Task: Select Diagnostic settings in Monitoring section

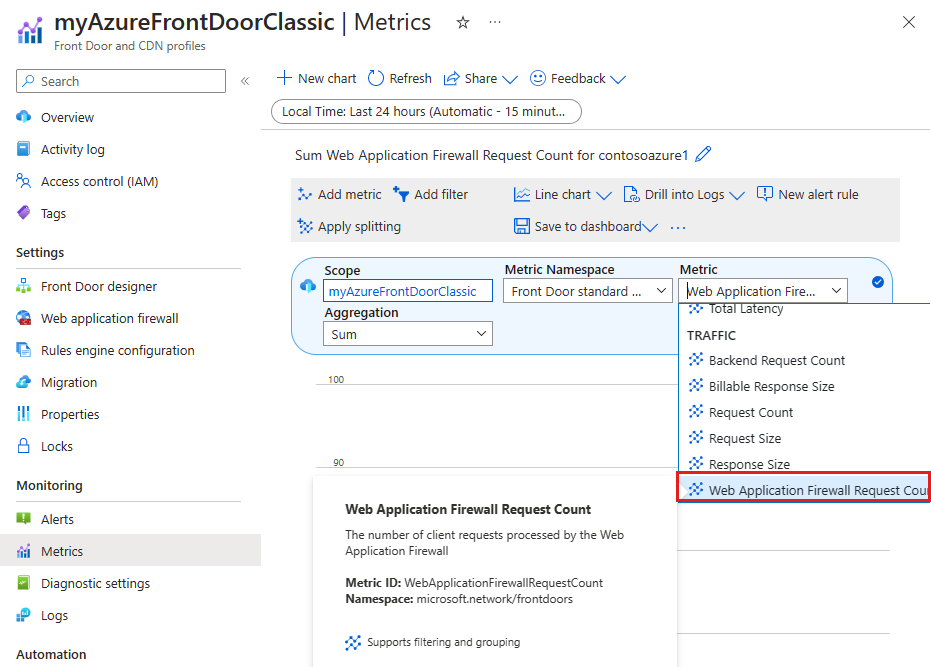Action: 95,583
